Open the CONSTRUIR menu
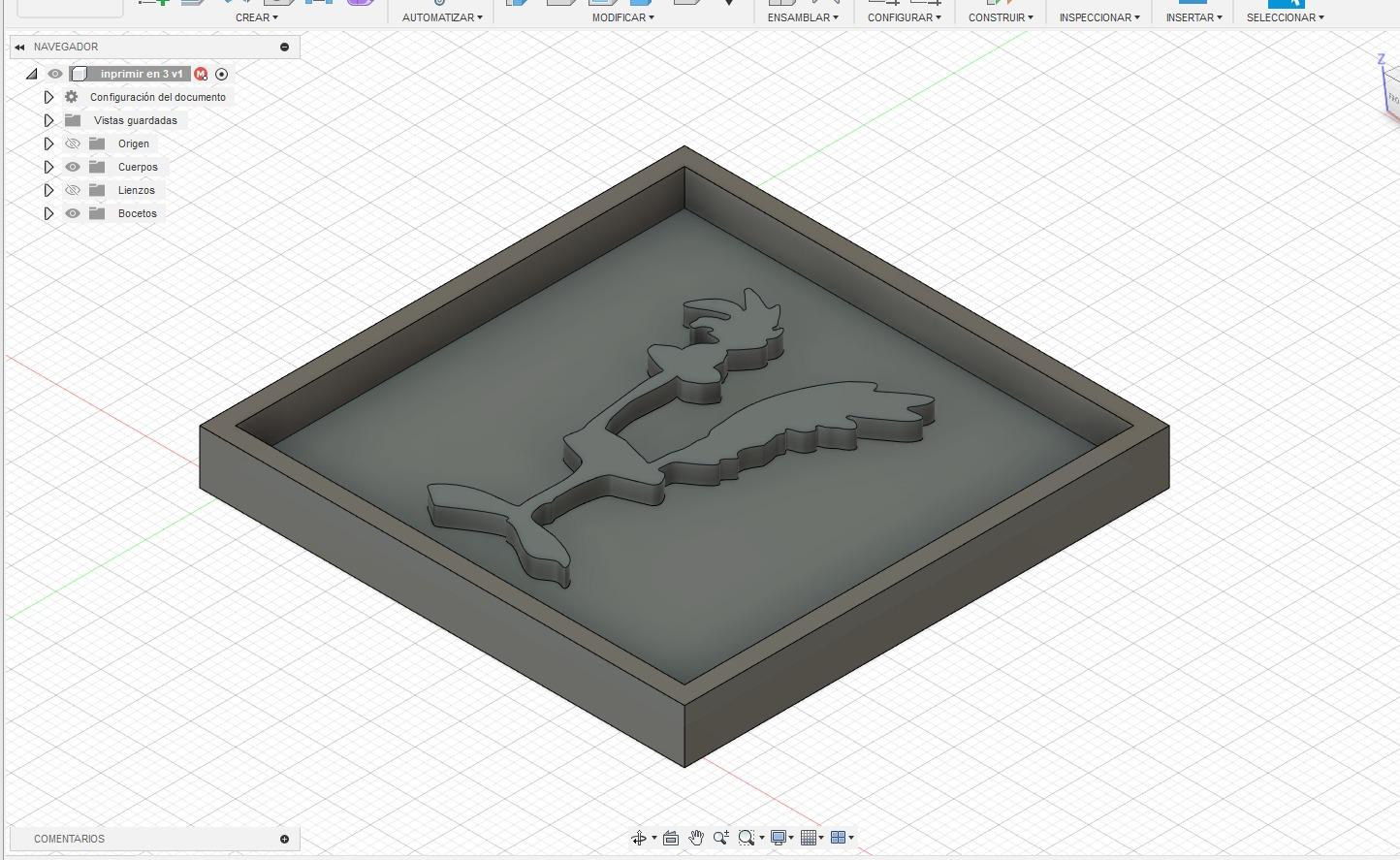Image resolution: width=1400 pixels, height=860 pixels. tap(1001, 17)
